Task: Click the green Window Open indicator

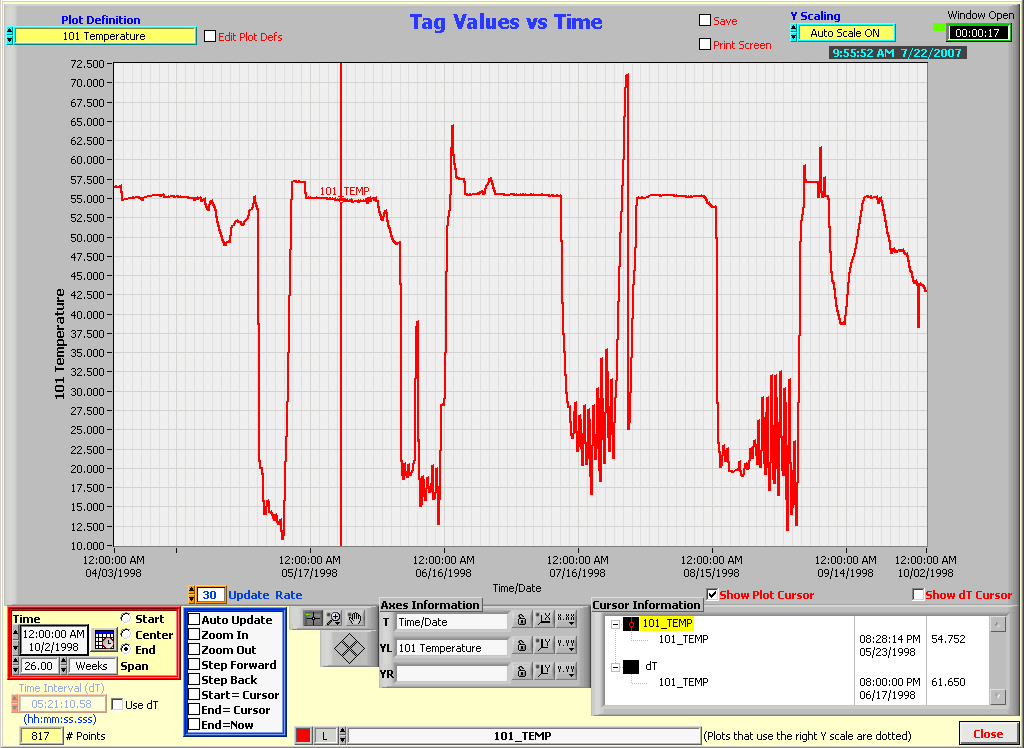Action: (938, 27)
